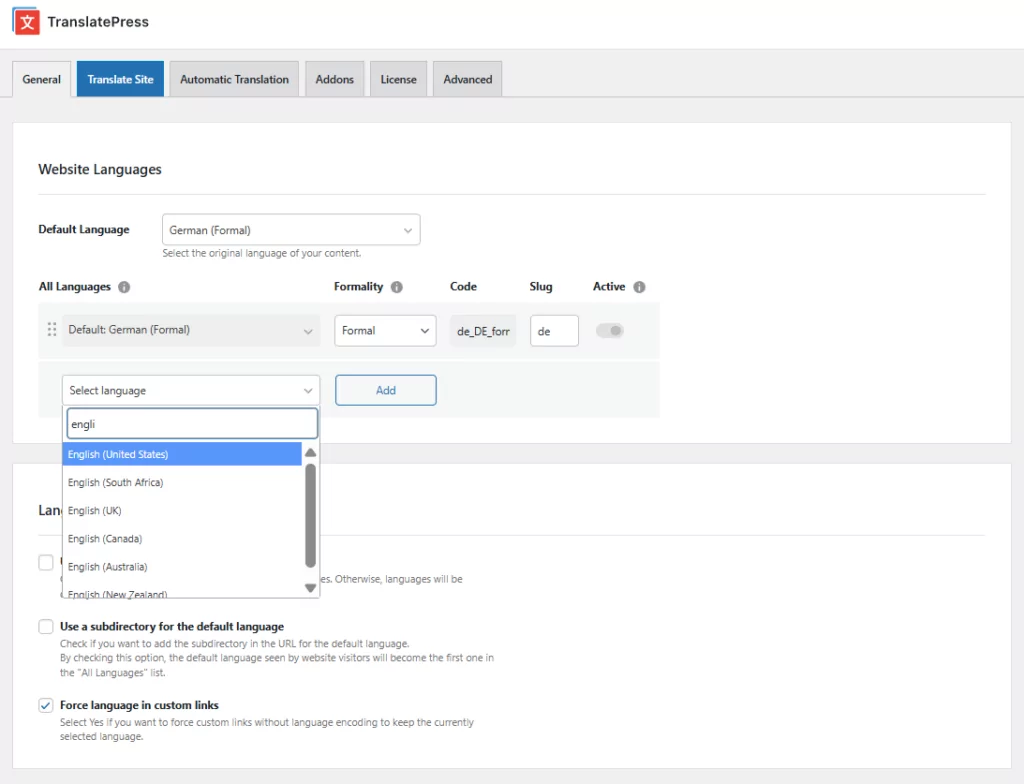Click the Add language button

pyautogui.click(x=386, y=390)
